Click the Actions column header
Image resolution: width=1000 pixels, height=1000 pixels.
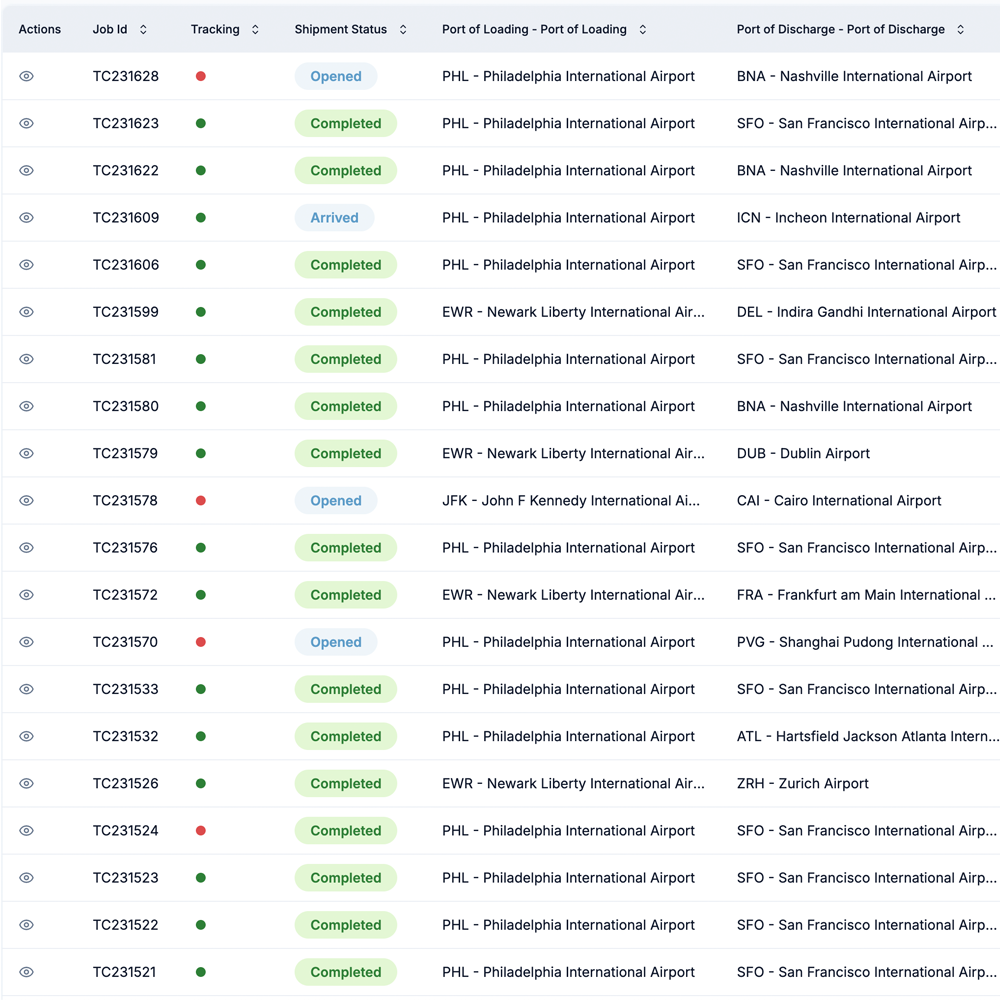(40, 30)
